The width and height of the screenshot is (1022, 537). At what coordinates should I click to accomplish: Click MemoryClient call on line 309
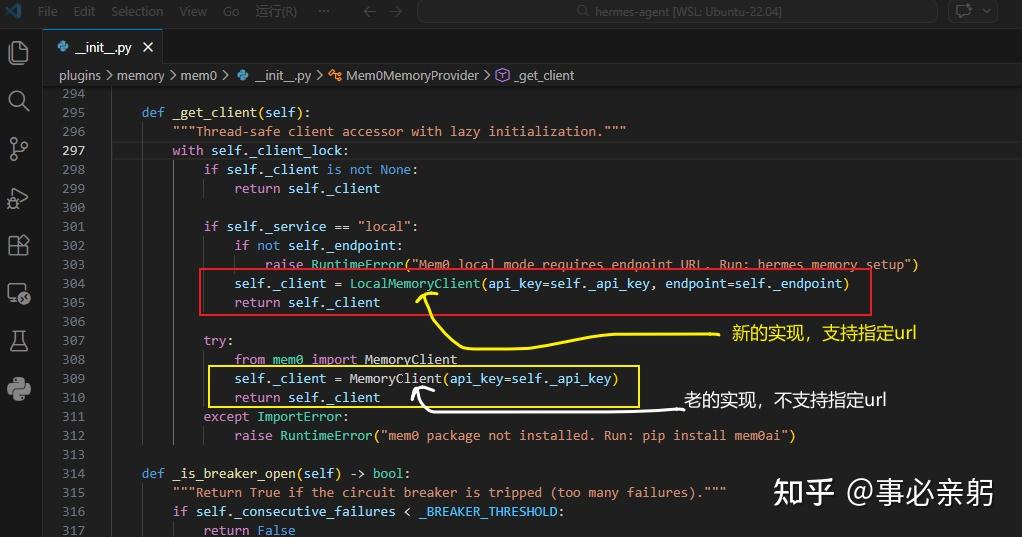tap(395, 379)
